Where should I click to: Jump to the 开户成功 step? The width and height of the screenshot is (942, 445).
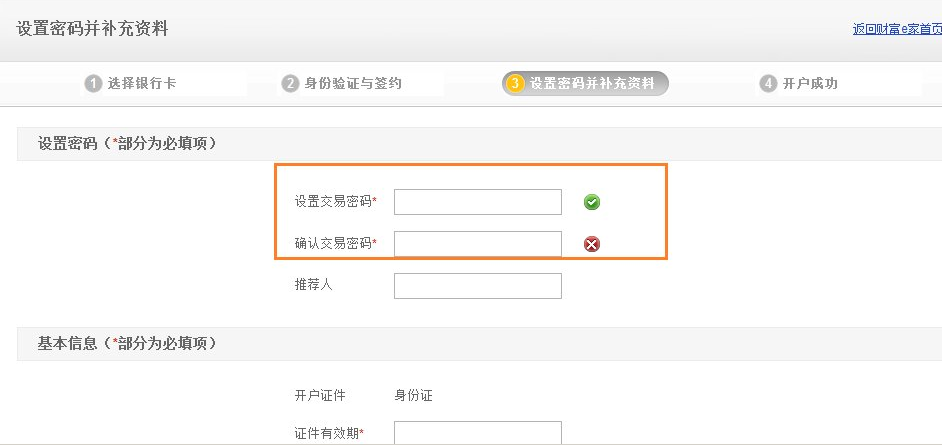[x=810, y=84]
